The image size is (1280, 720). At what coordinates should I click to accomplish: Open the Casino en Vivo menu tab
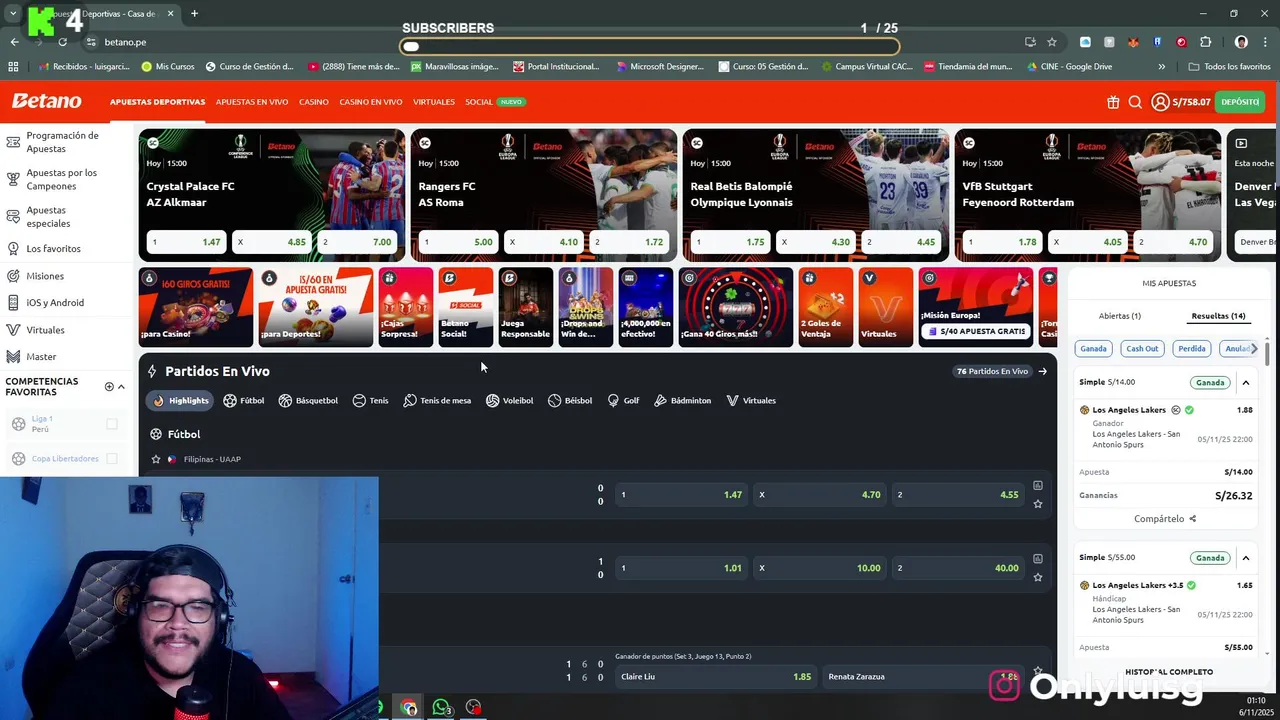click(x=371, y=102)
